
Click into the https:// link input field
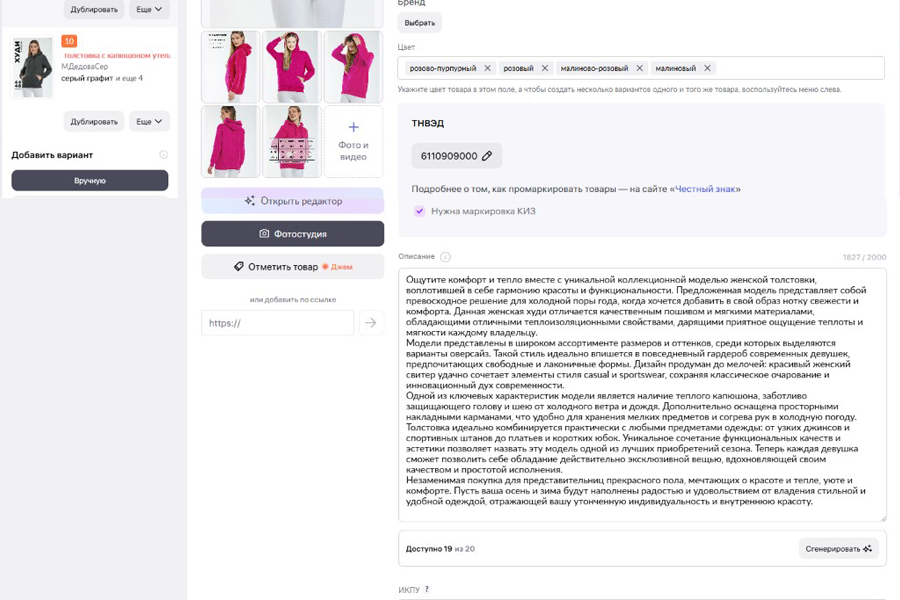[278, 323]
